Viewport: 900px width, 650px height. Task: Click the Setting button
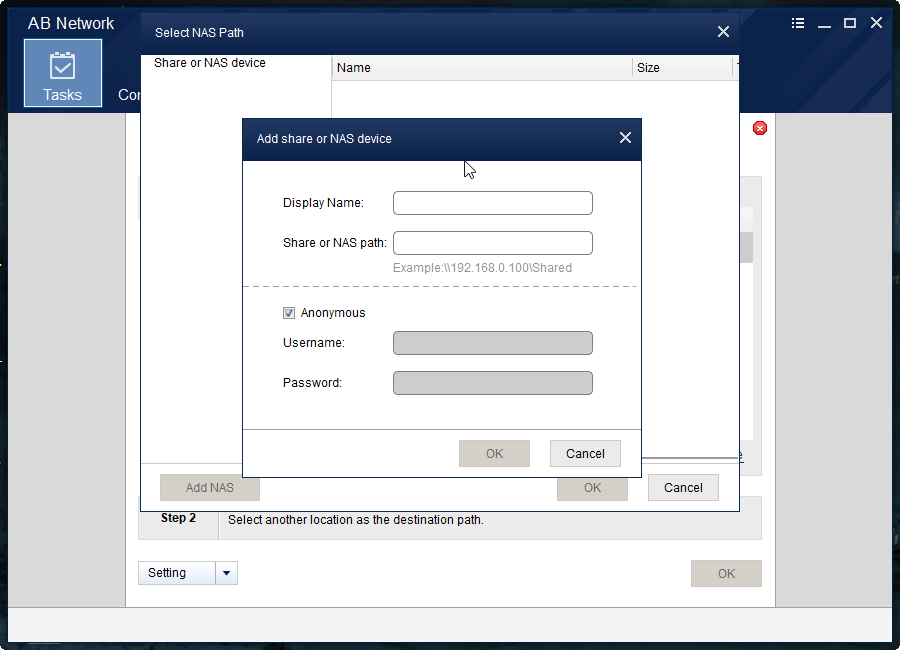click(176, 573)
